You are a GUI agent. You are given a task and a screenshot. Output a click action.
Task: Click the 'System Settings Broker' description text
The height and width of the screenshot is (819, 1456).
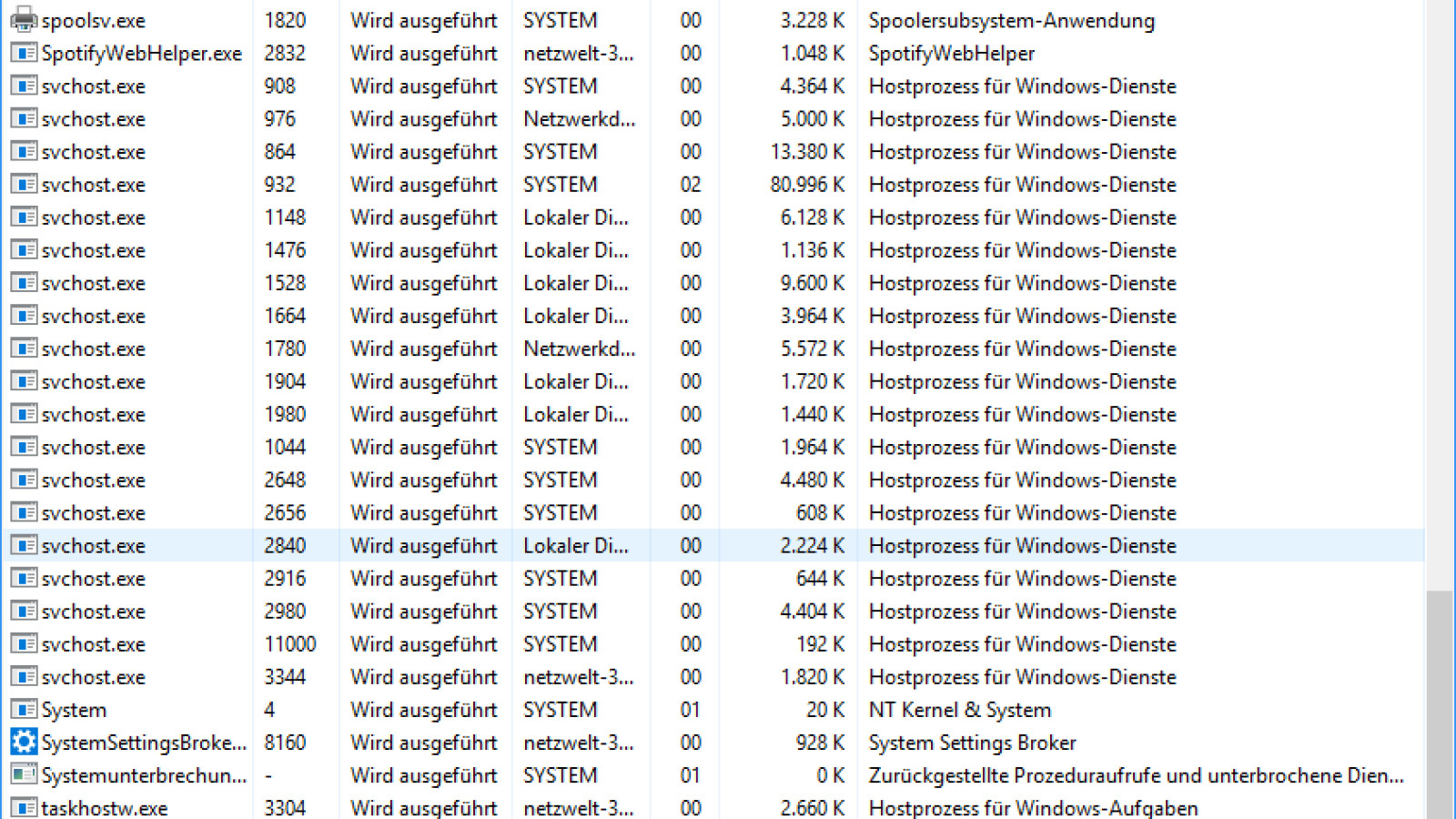click(x=972, y=743)
